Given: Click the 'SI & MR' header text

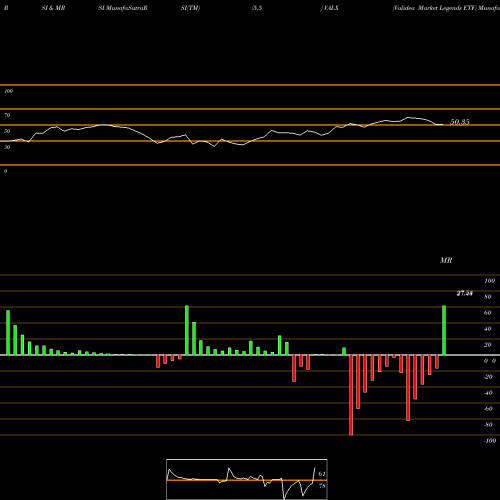Looking at the screenshot, I should 53,8.
